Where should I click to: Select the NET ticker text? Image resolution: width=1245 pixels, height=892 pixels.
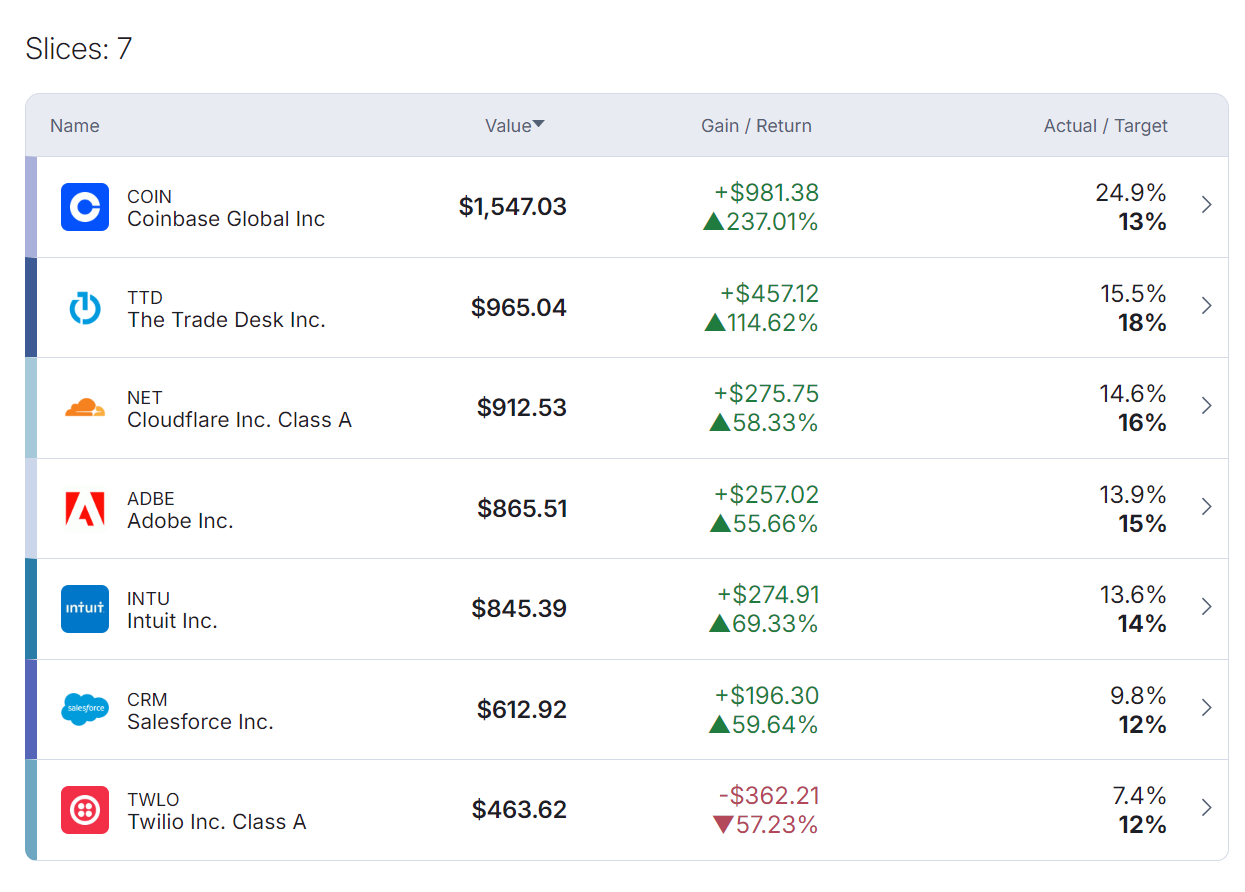[x=145, y=398]
